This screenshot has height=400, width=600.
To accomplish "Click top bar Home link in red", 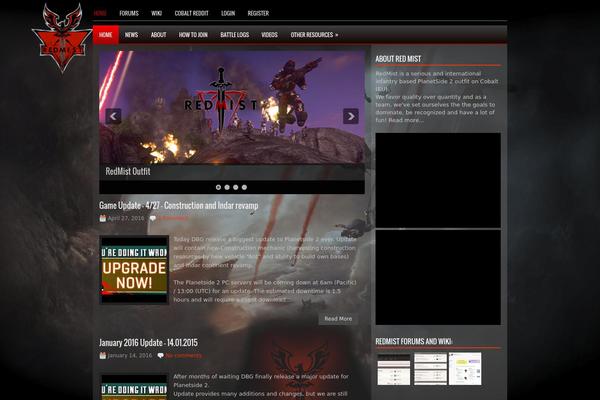I will click(x=100, y=13).
